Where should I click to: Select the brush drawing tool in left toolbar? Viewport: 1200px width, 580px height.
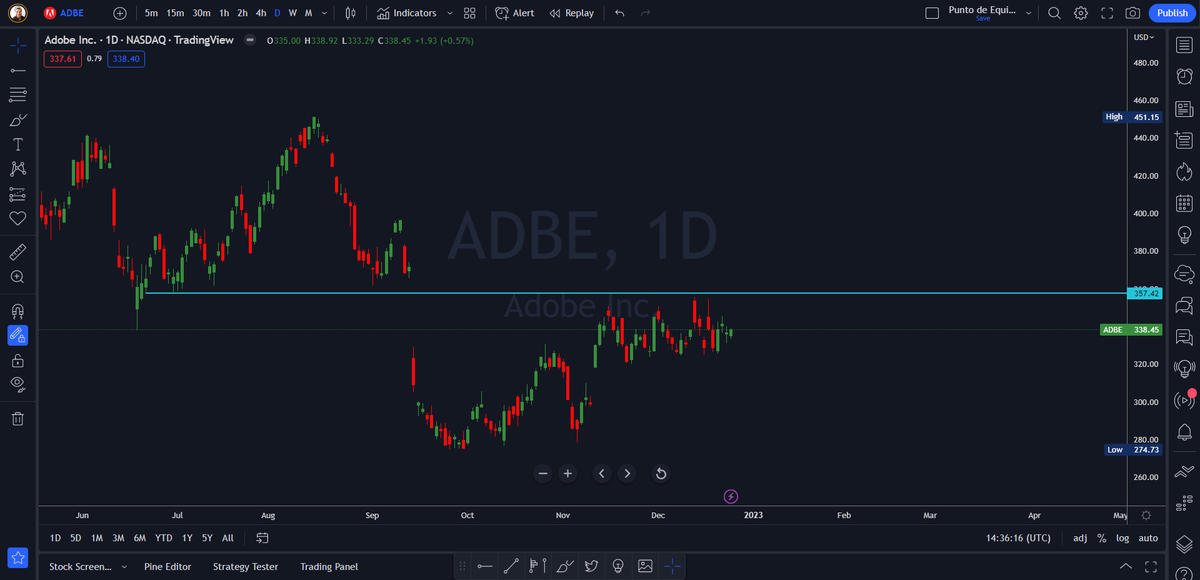point(18,120)
